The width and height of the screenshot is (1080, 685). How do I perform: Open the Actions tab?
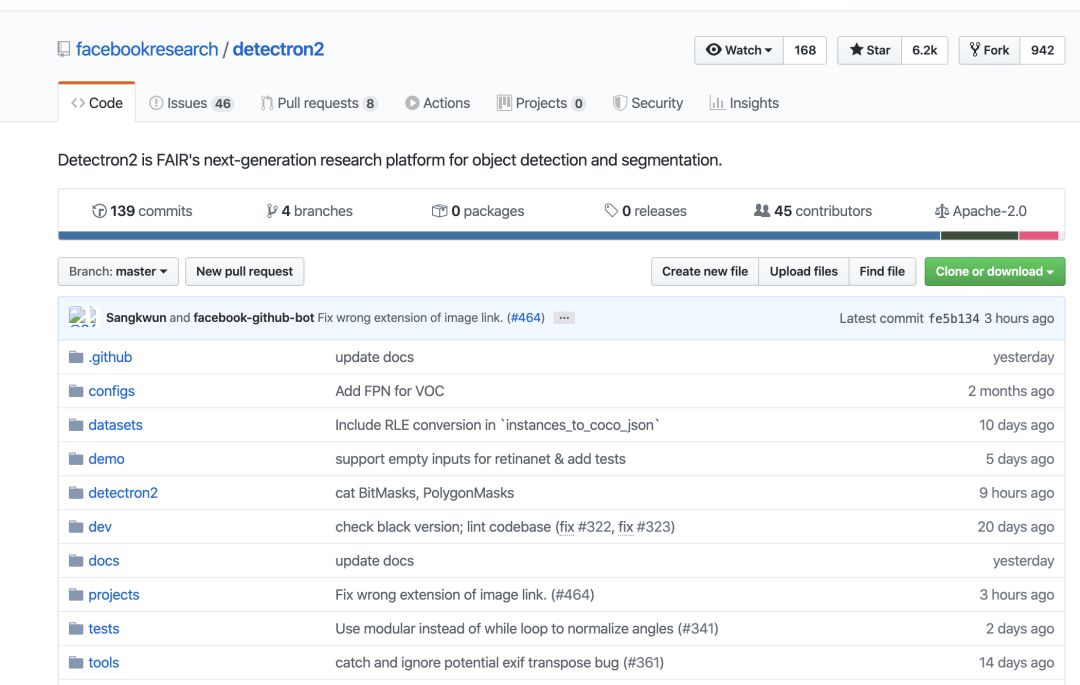(x=438, y=103)
